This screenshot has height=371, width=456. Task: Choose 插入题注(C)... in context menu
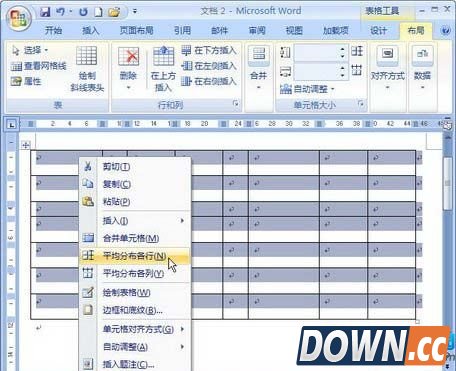click(x=135, y=364)
